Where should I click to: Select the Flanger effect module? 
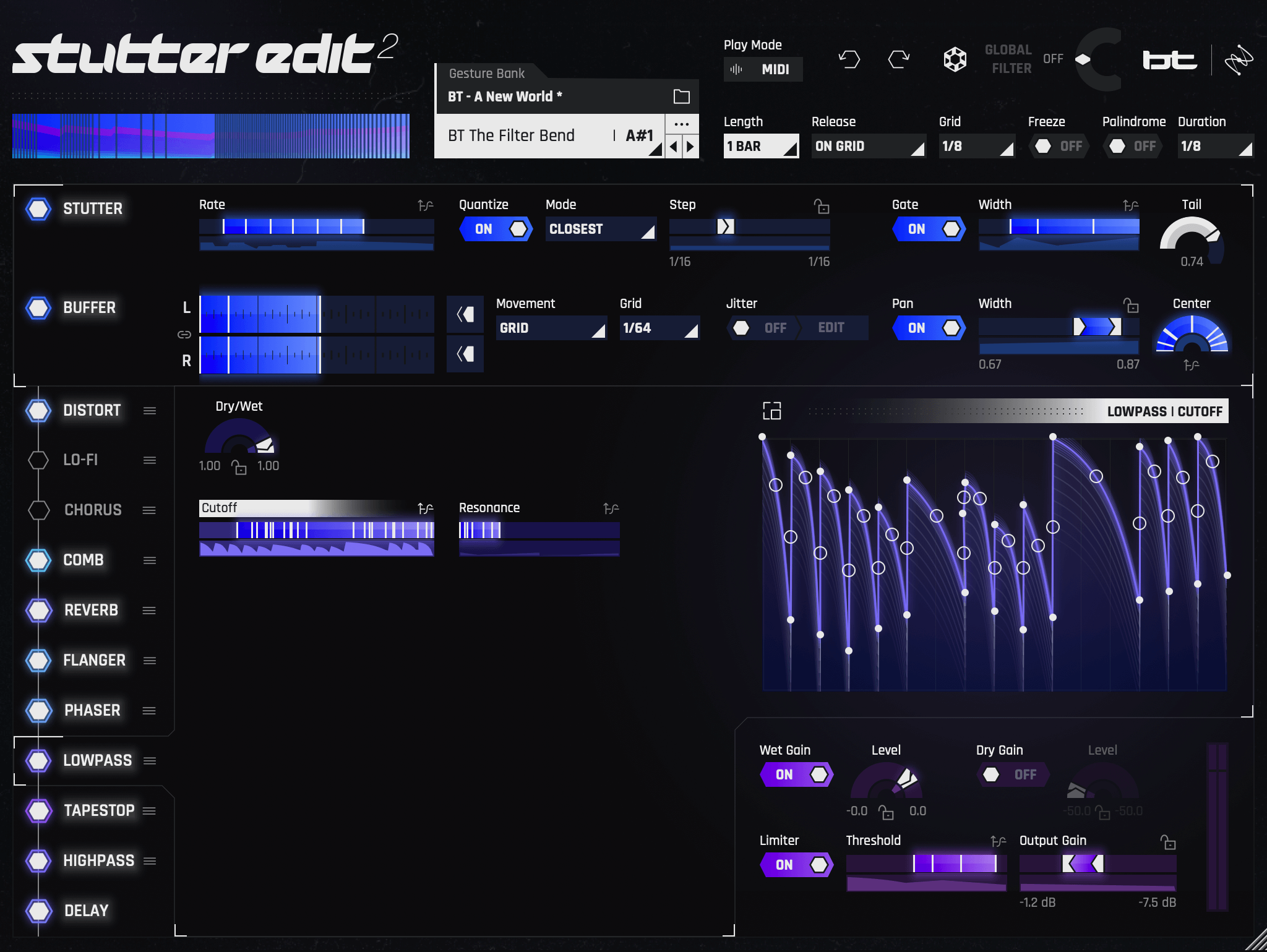[94, 660]
